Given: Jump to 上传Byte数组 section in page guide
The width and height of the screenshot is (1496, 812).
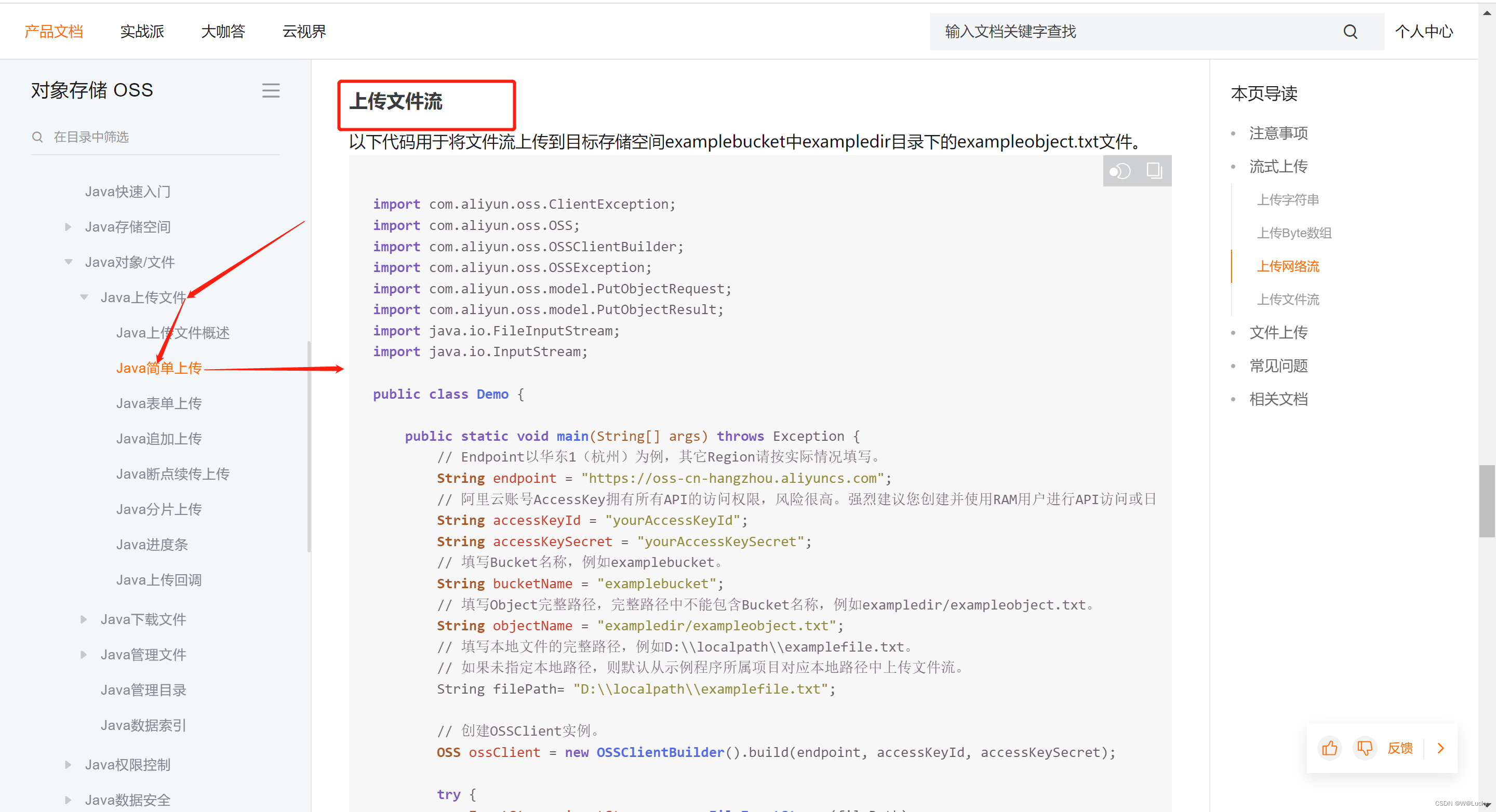Looking at the screenshot, I should 1293,233.
